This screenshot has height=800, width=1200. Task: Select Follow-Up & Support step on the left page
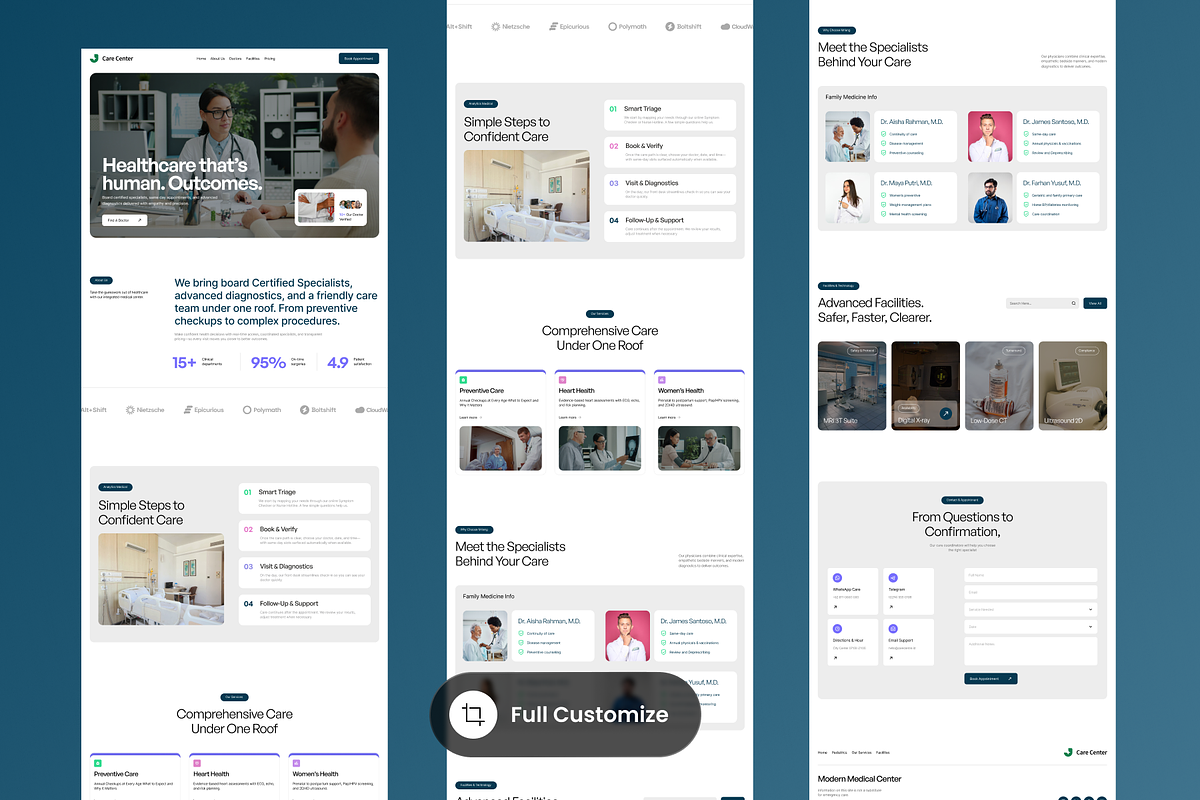tap(304, 610)
